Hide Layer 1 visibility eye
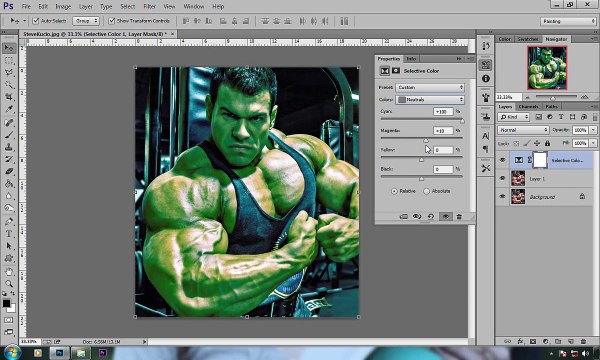 pyautogui.click(x=502, y=178)
